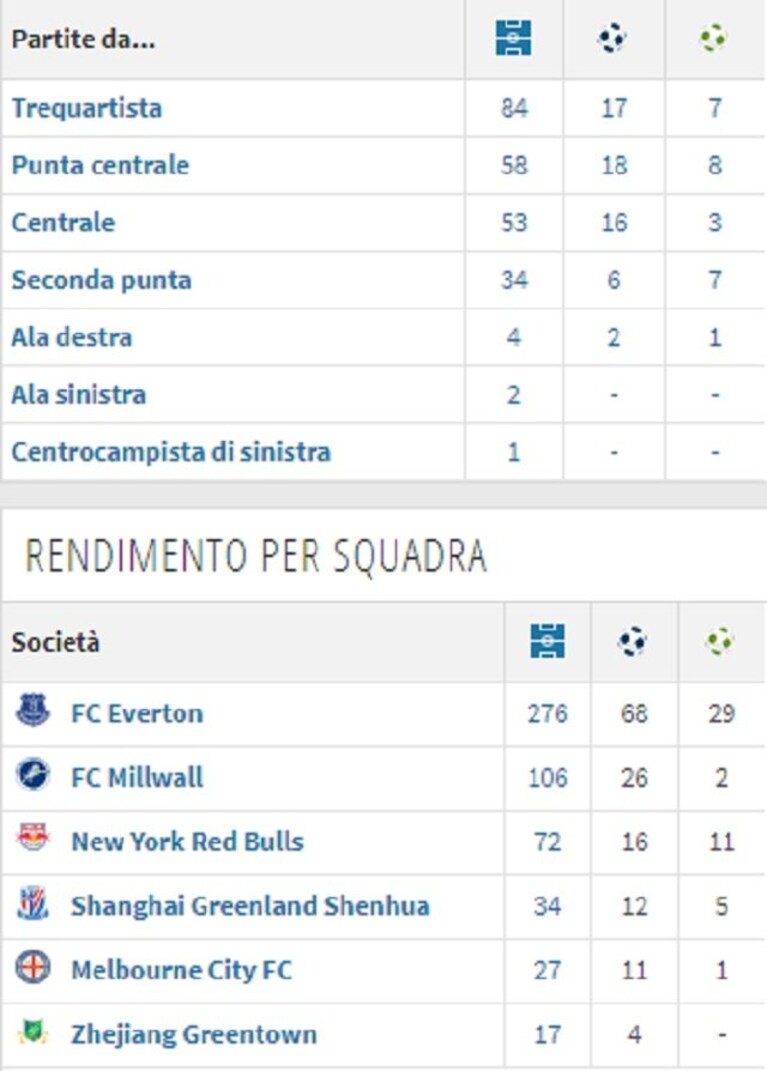Click the goals ball icon in positions header

[611, 38]
